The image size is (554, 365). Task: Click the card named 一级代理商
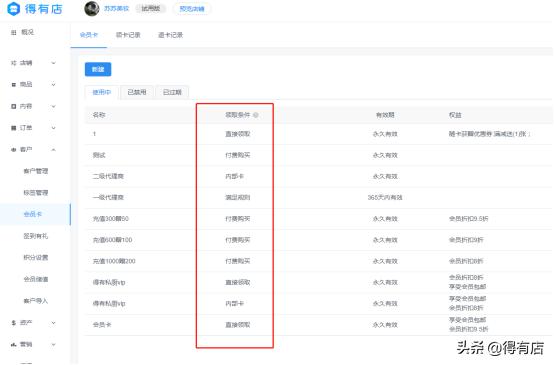pos(108,198)
